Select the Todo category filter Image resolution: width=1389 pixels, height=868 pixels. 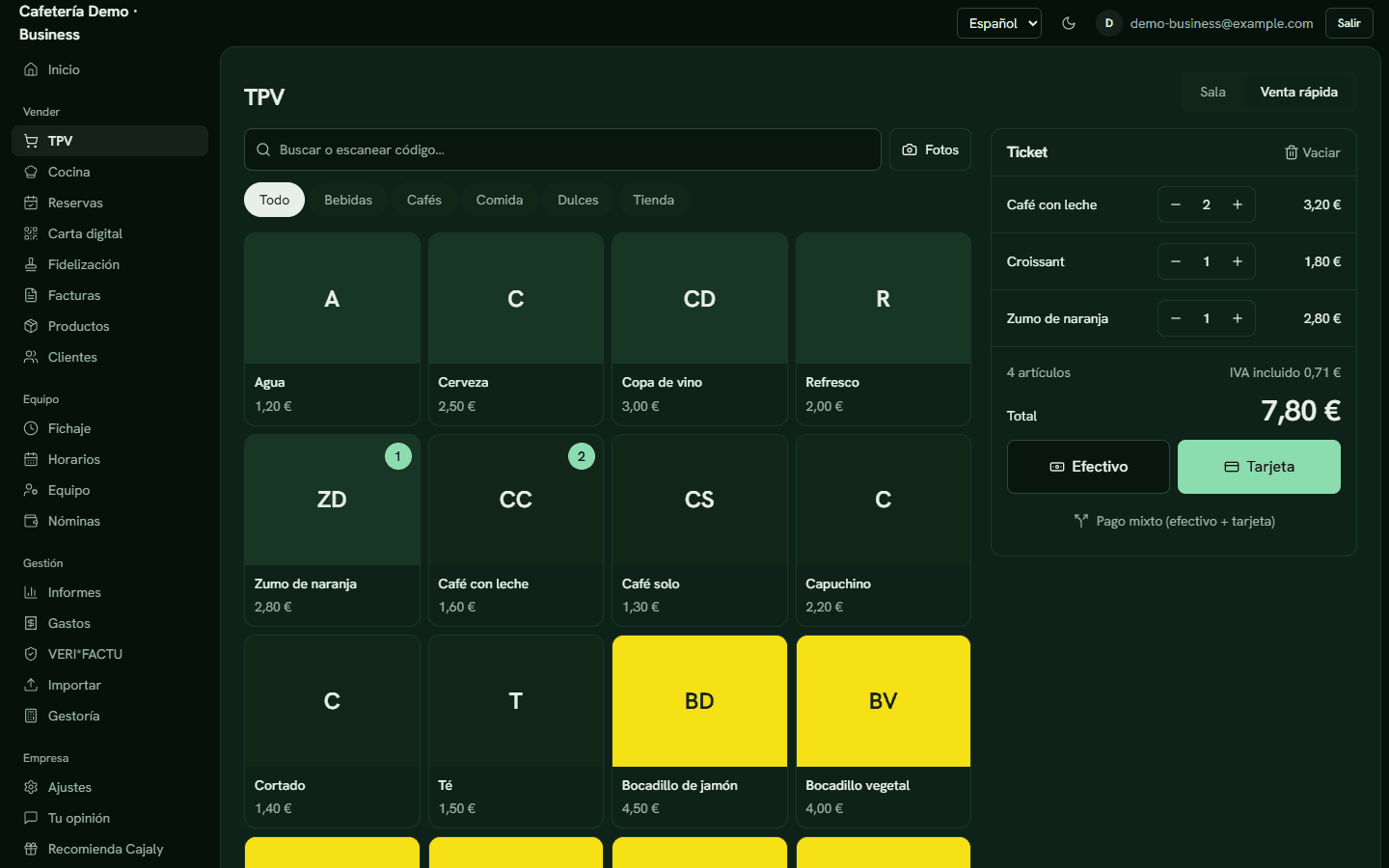tap(274, 200)
